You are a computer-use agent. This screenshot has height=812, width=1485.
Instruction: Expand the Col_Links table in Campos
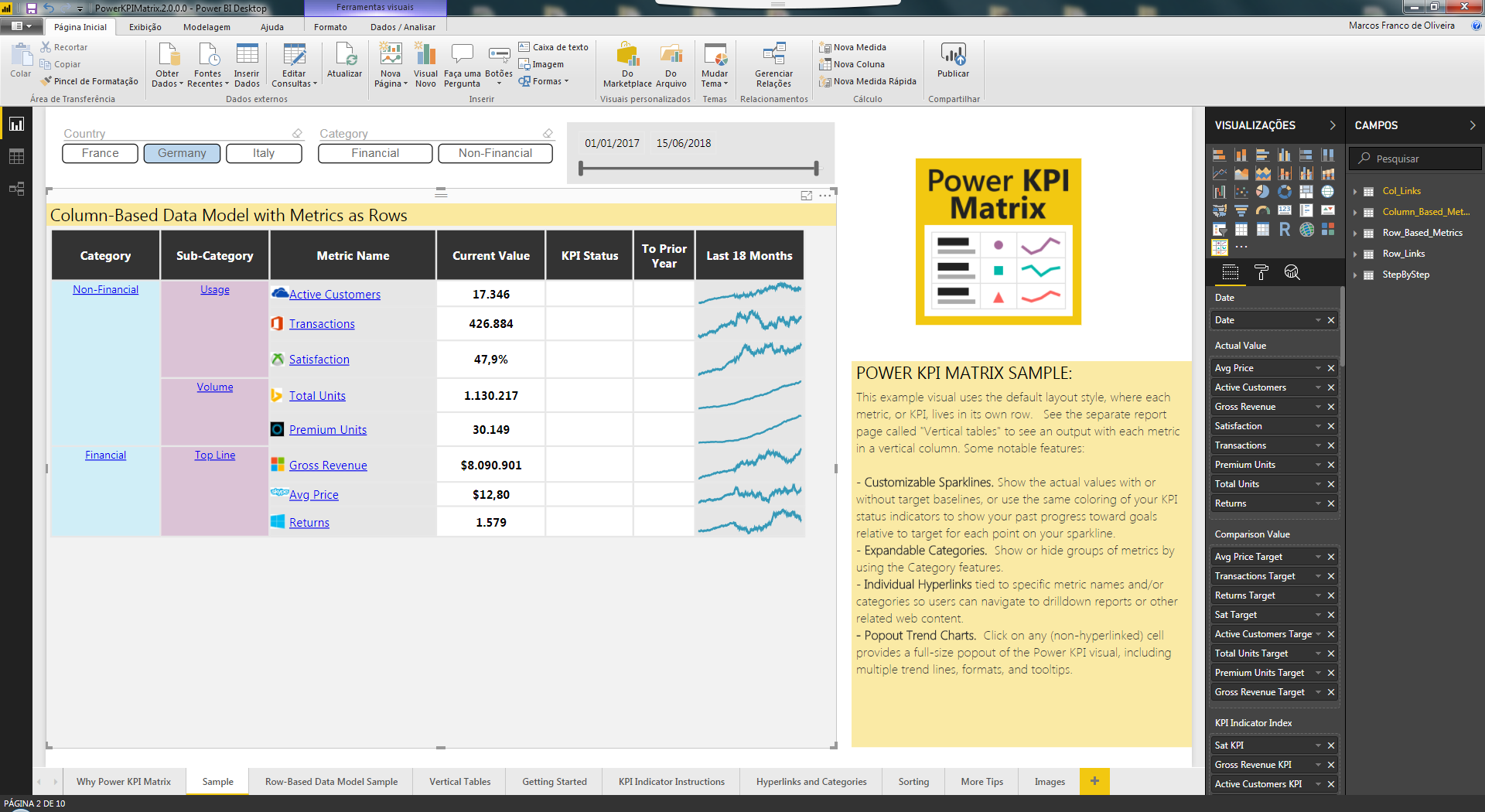pyautogui.click(x=1355, y=191)
